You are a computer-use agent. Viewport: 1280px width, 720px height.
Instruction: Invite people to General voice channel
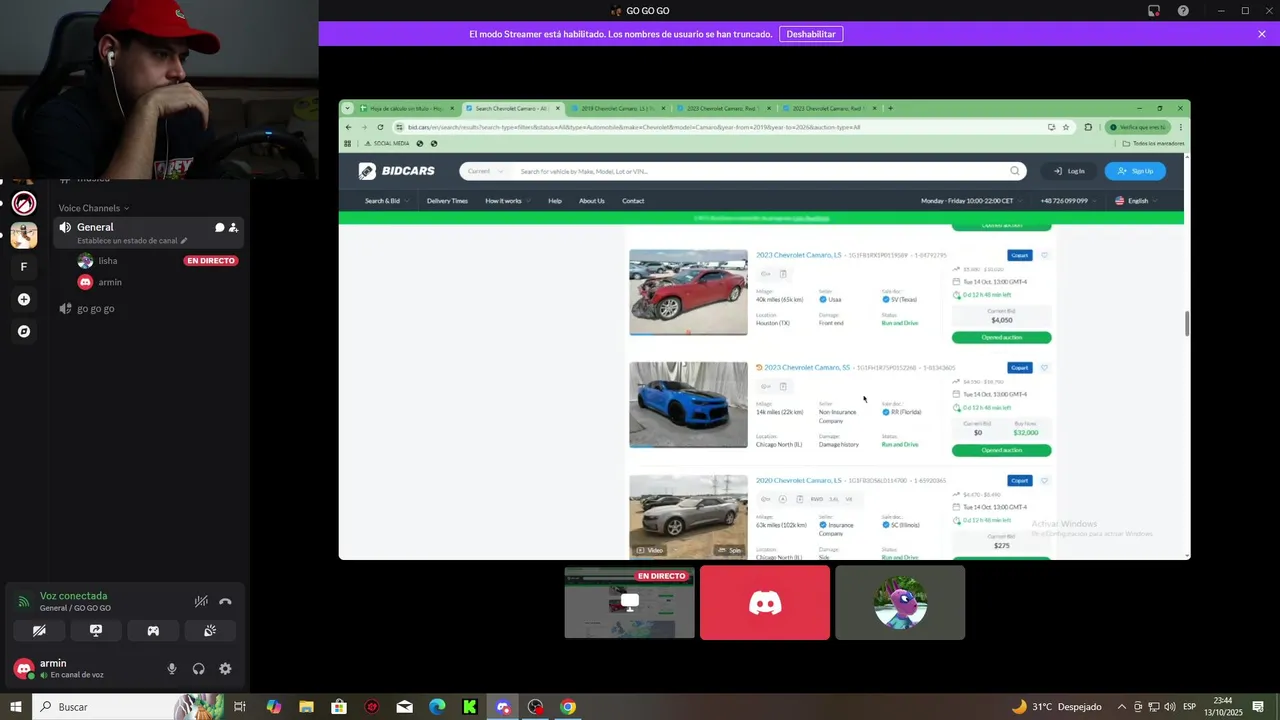[233, 228]
